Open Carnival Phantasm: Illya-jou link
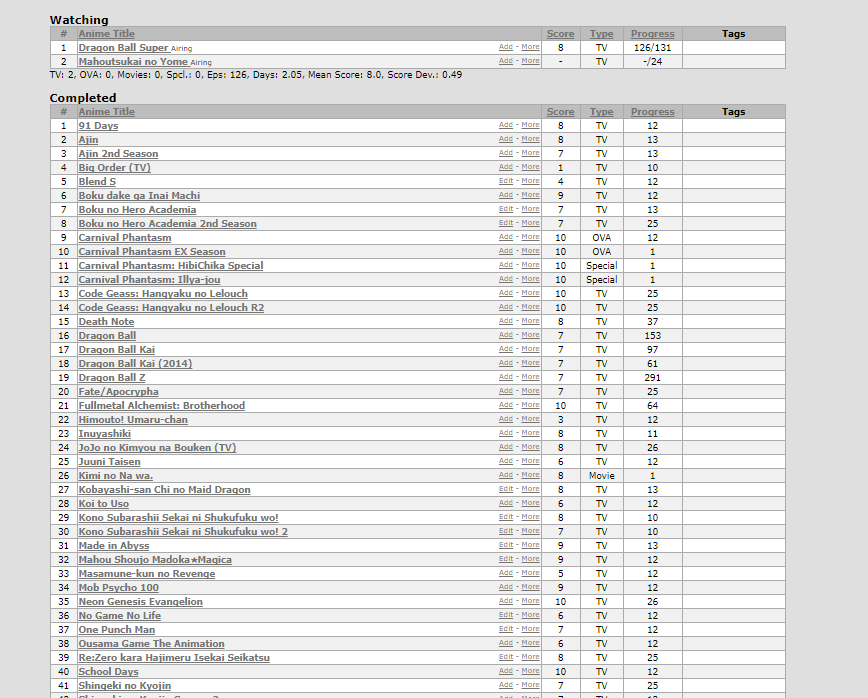This screenshot has height=698, width=868. tap(149, 280)
